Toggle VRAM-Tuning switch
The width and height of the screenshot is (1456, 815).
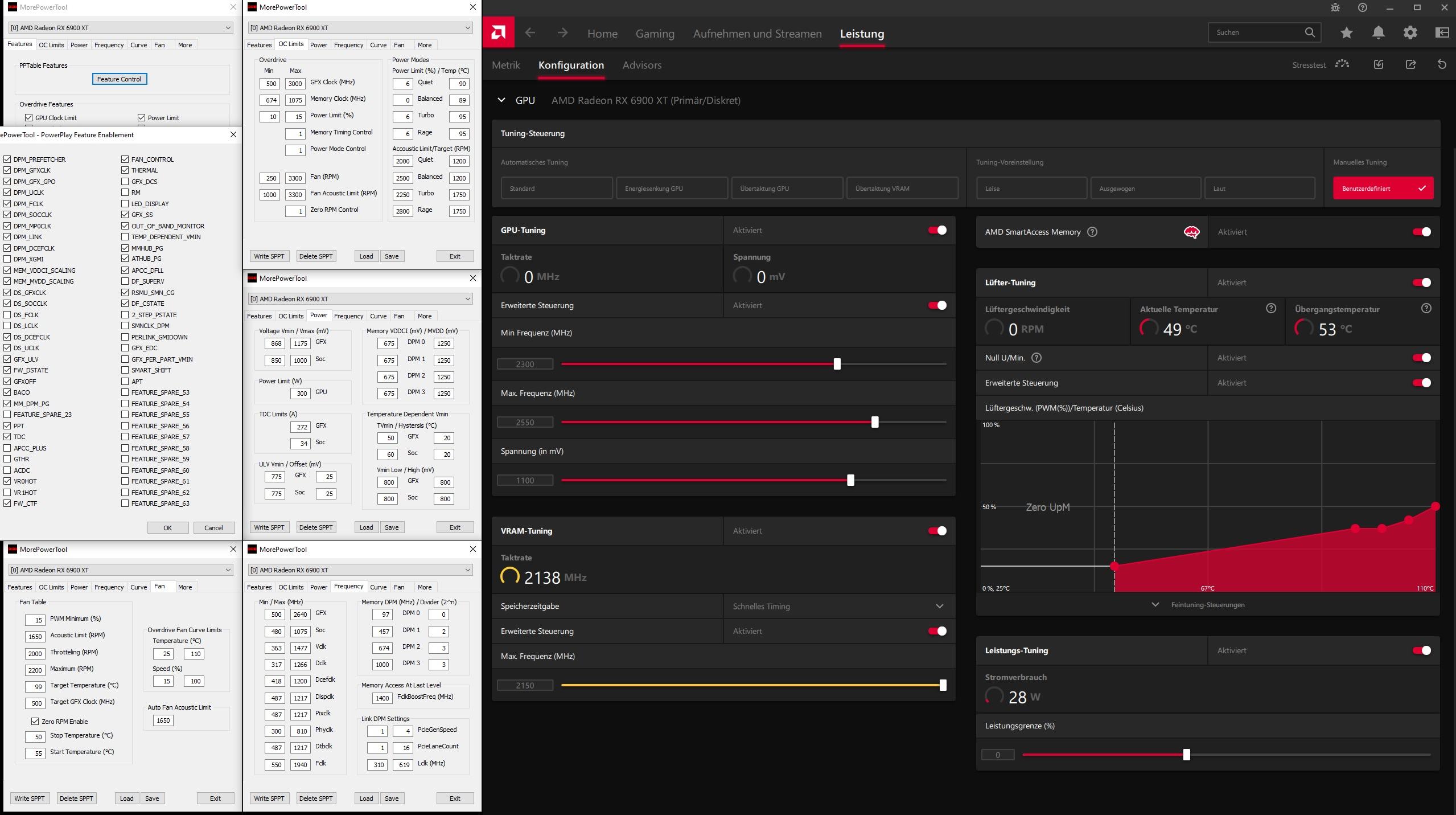click(x=937, y=531)
